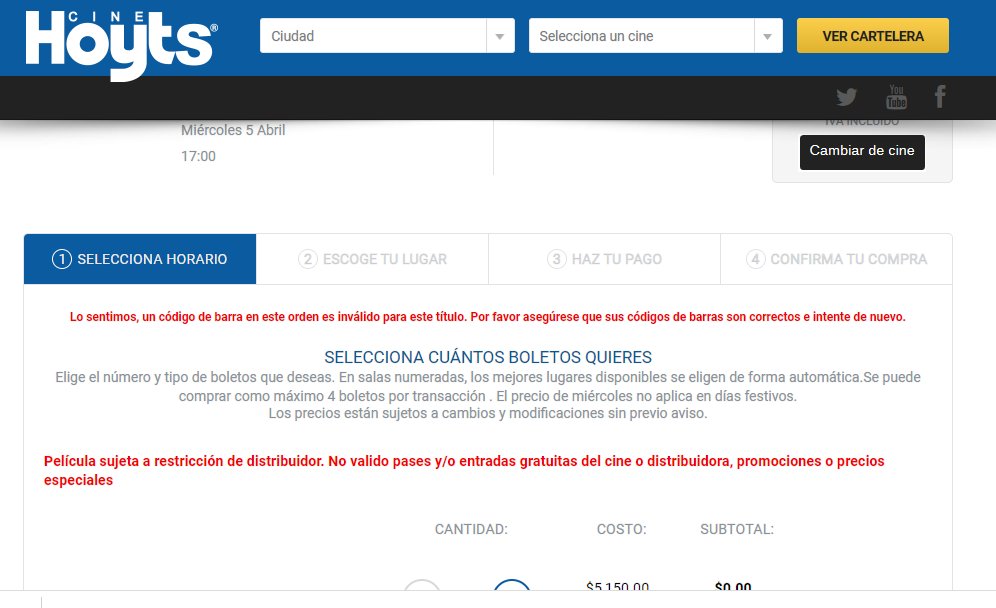Open the Twitter social icon
Viewport: 996px width, 608px height.
click(x=846, y=97)
